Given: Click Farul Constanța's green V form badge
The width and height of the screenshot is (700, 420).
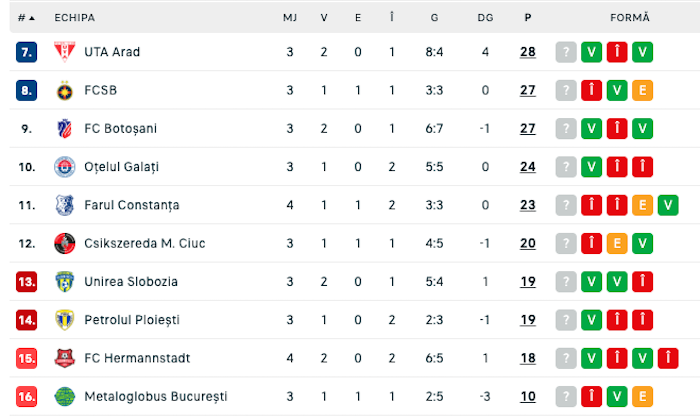Looking at the screenshot, I should (668, 205).
